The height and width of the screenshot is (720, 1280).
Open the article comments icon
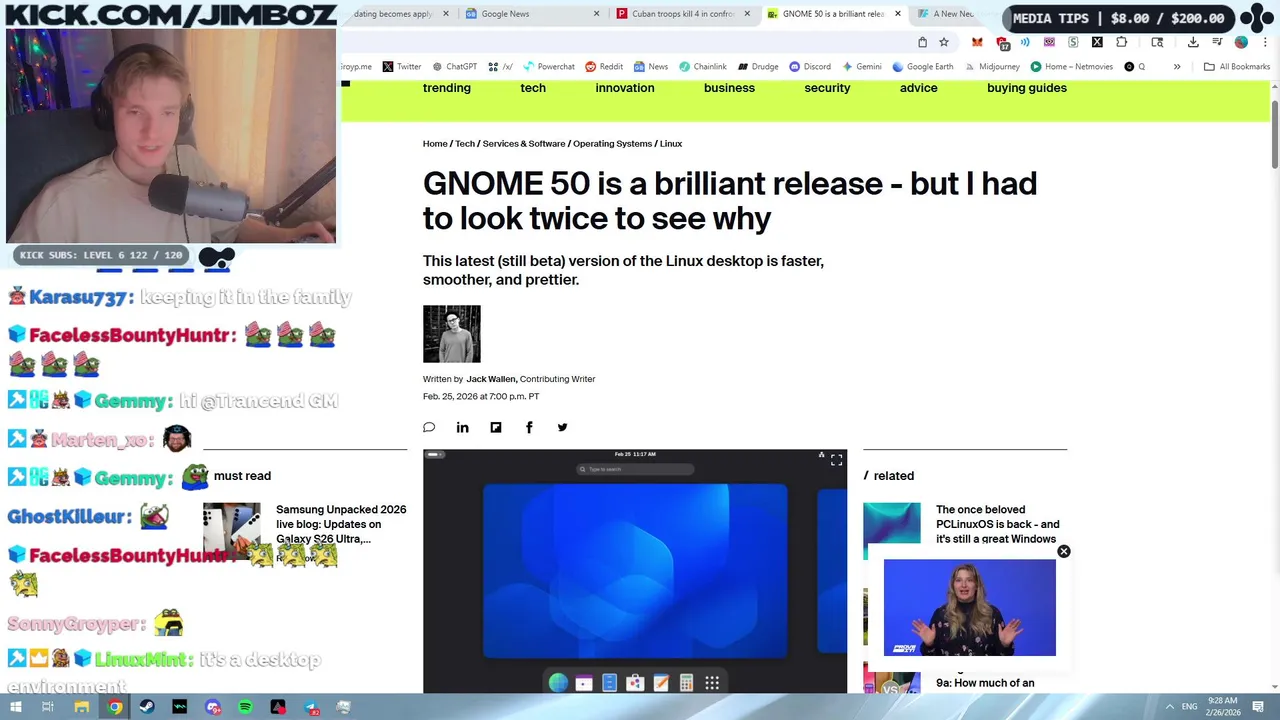click(429, 427)
